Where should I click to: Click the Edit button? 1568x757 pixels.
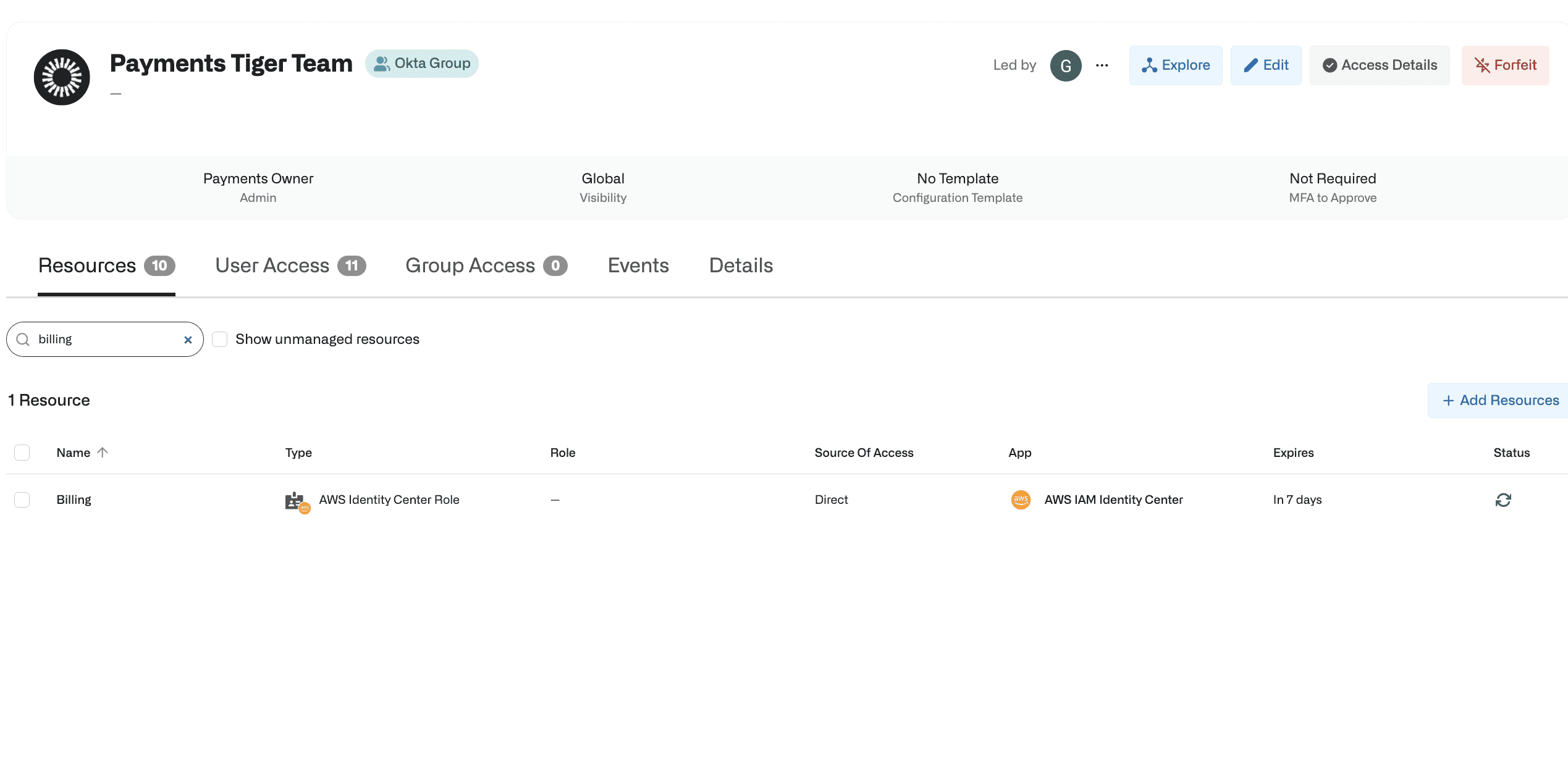click(1266, 65)
